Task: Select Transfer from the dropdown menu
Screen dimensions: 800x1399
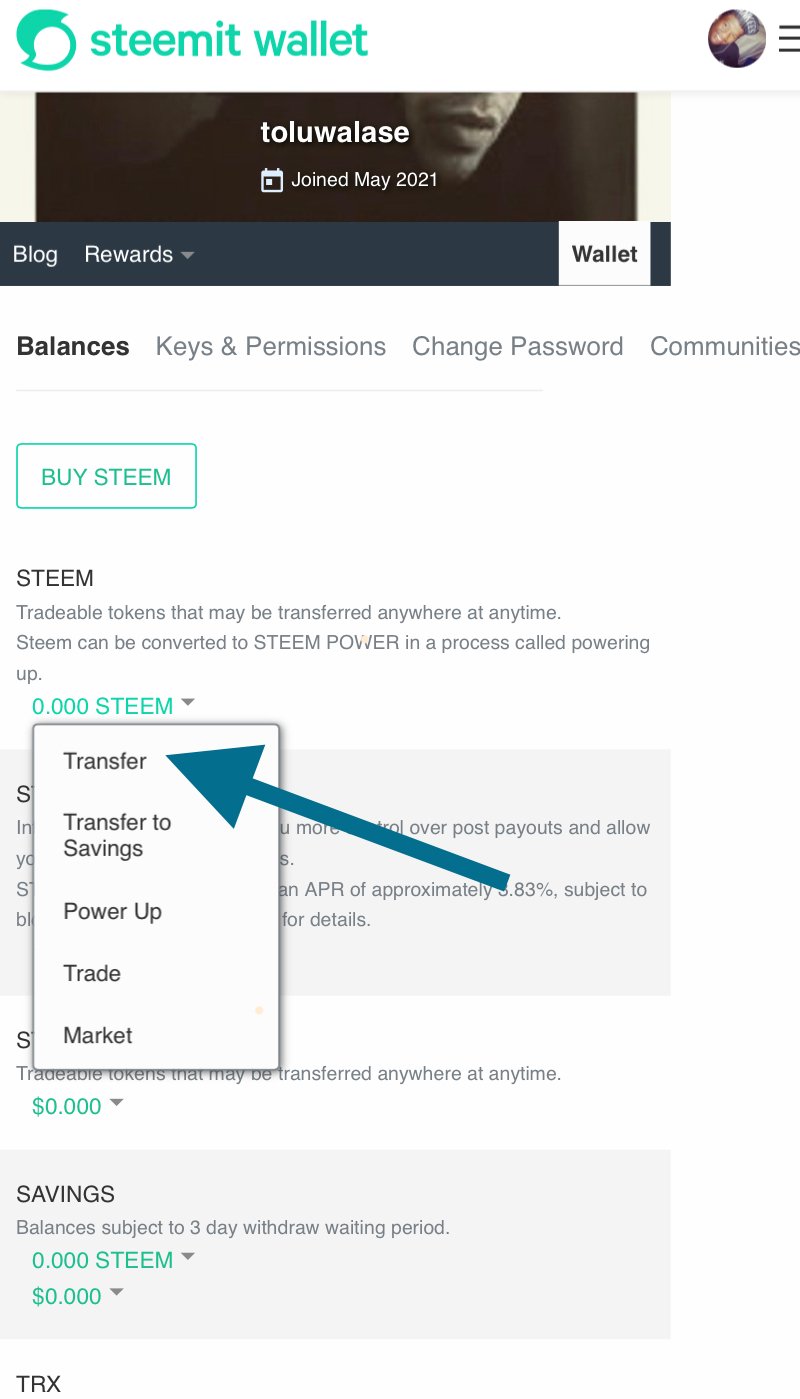Action: pos(105,761)
